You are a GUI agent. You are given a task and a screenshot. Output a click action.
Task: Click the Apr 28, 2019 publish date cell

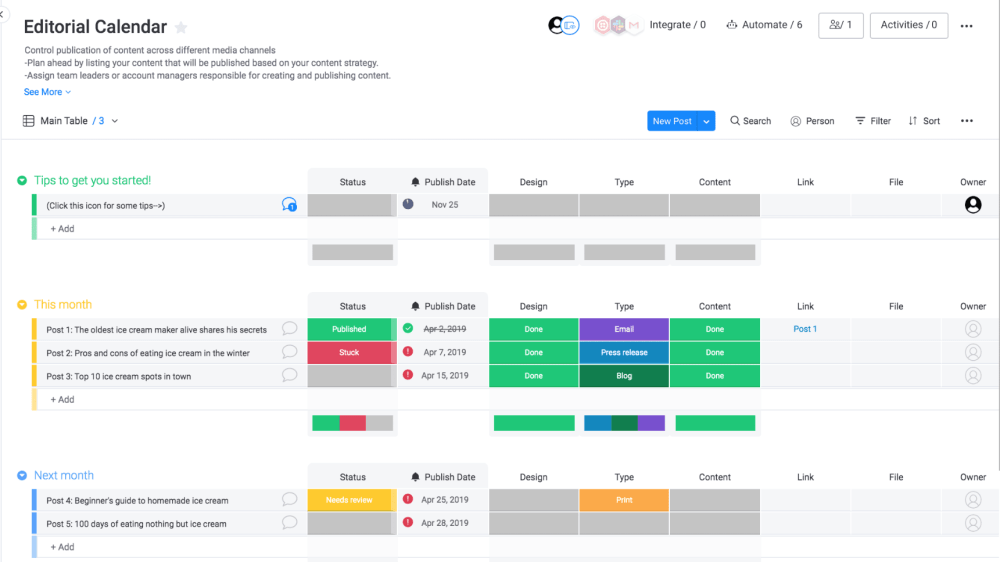click(445, 523)
